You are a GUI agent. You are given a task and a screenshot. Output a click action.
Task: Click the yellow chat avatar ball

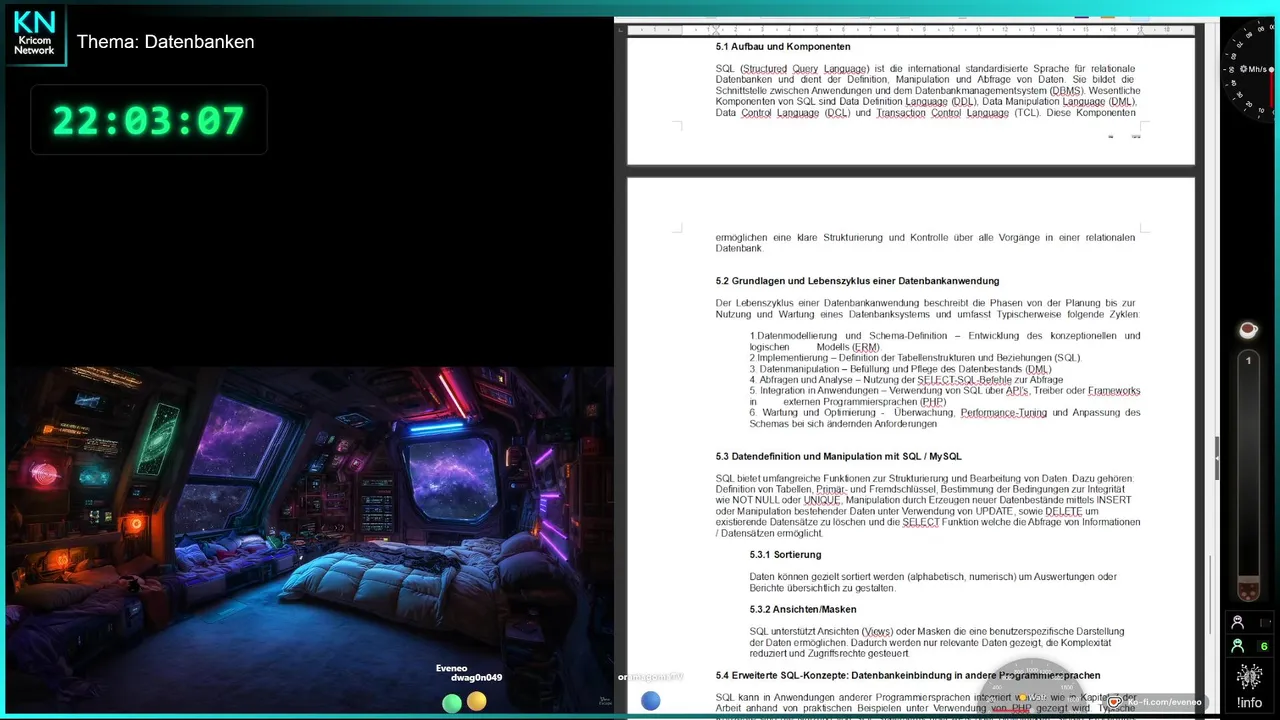coord(477,701)
